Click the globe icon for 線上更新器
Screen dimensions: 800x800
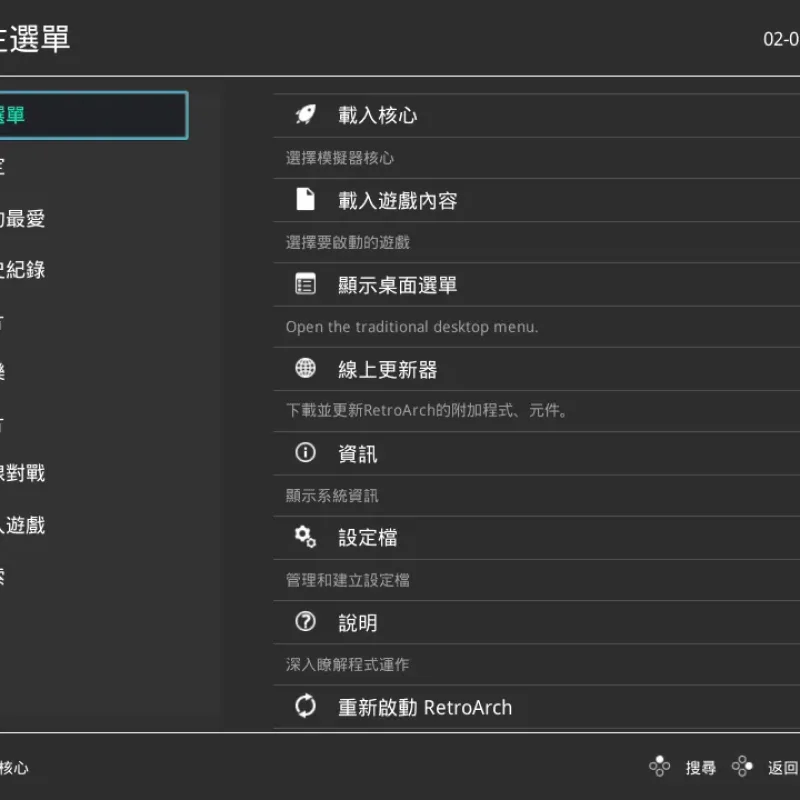coord(305,368)
